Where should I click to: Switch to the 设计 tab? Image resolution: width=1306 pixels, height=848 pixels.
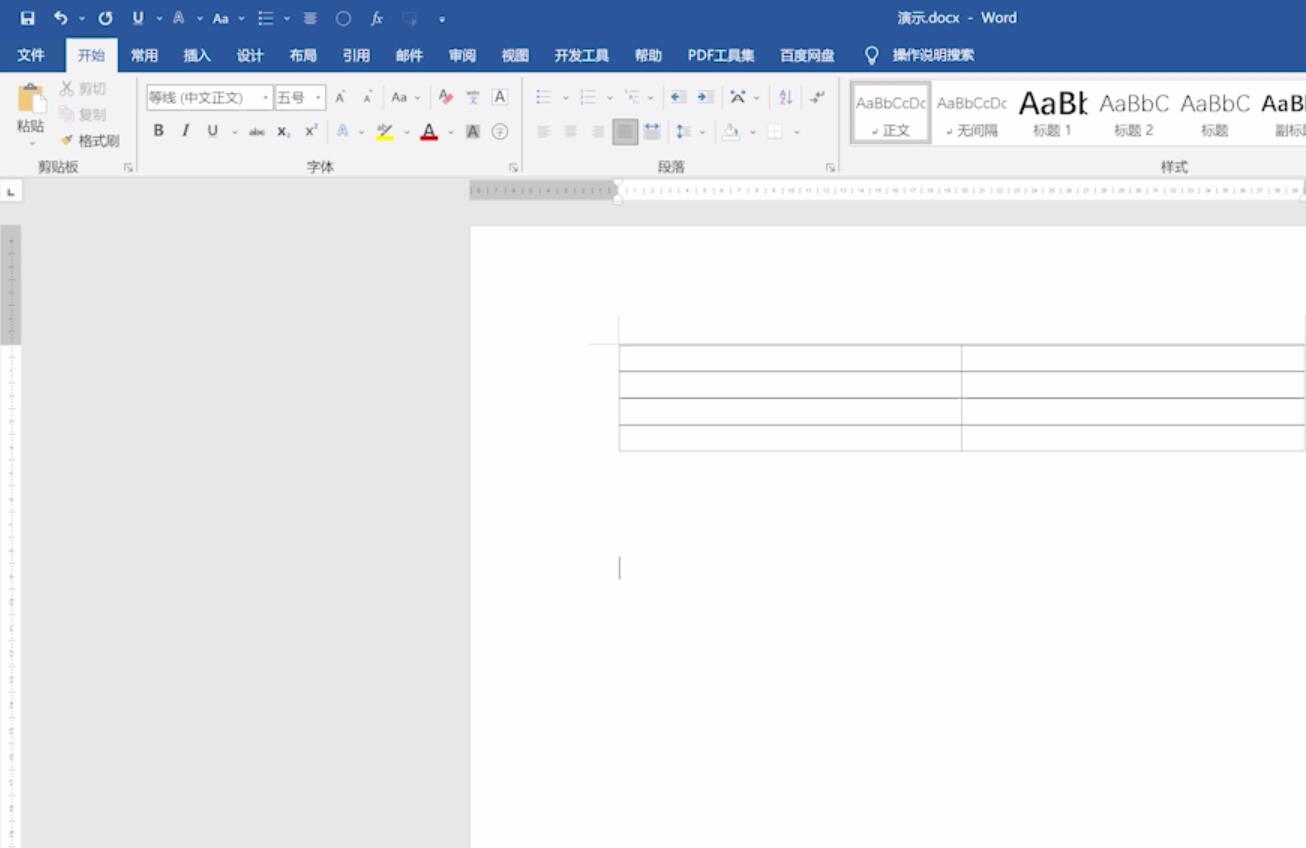click(x=250, y=55)
